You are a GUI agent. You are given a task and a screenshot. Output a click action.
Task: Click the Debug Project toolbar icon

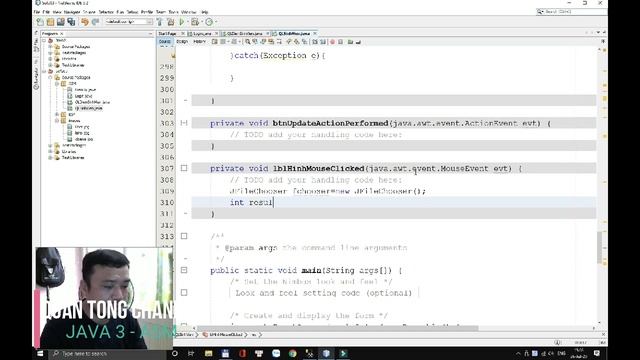(x=195, y=22)
